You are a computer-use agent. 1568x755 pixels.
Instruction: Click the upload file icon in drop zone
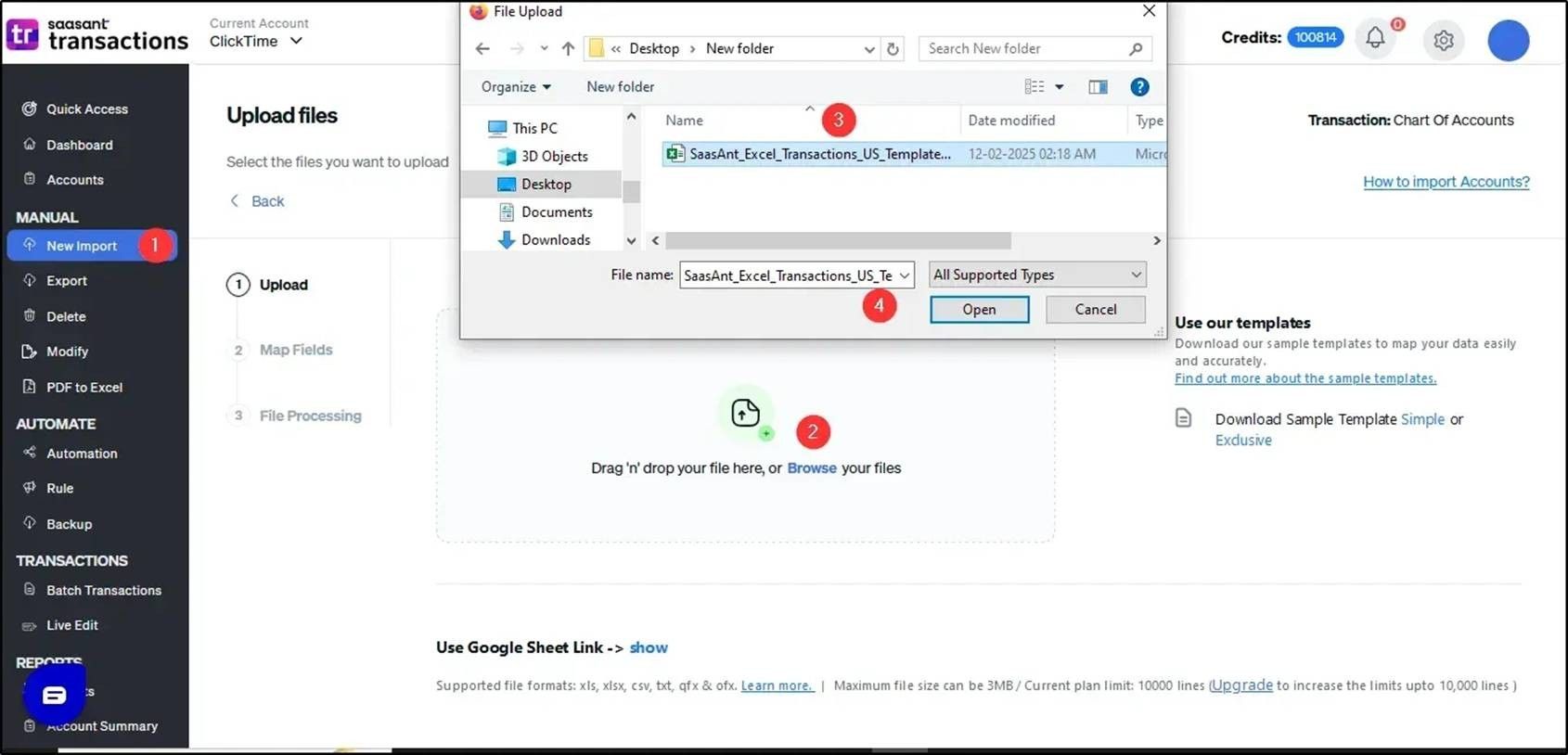pyautogui.click(x=745, y=413)
